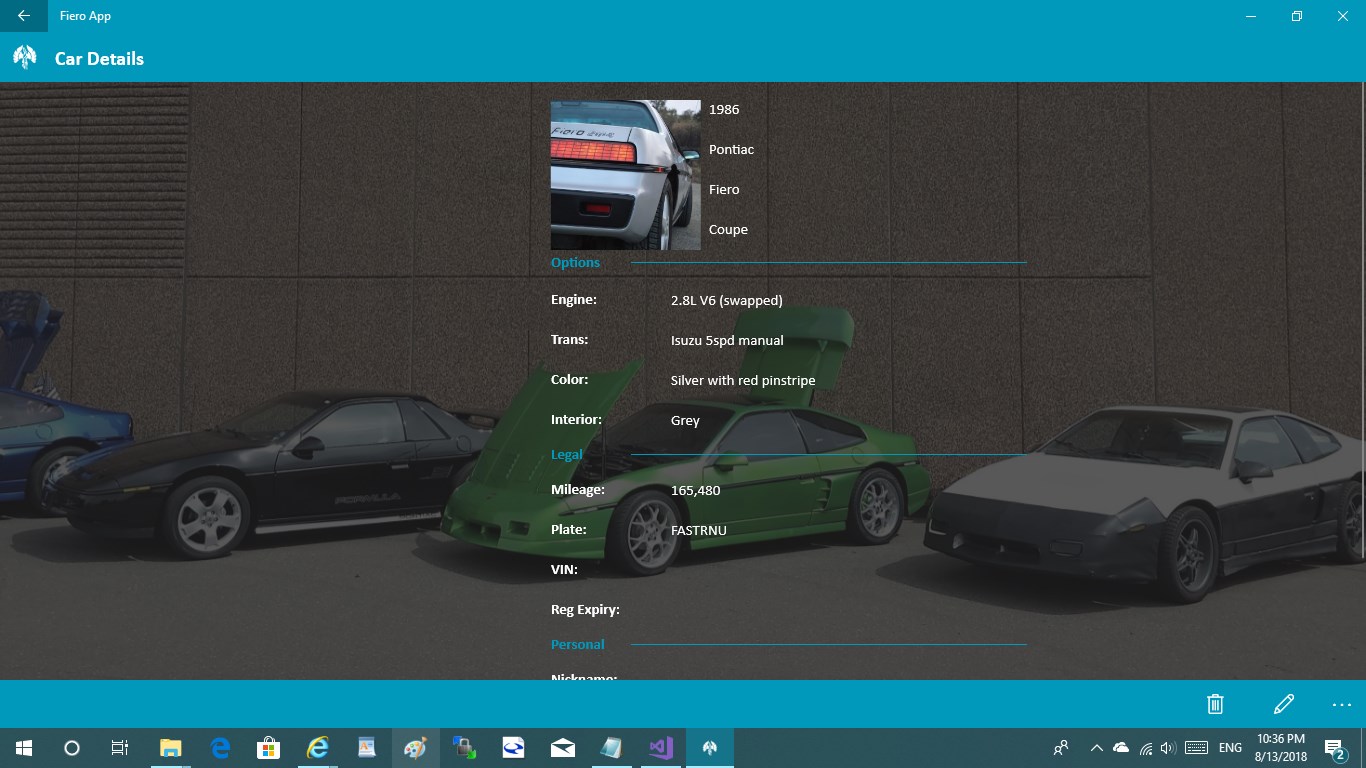Open the clock showing 10:36 PM
This screenshot has width=1366, height=768.
pyautogui.click(x=1281, y=748)
